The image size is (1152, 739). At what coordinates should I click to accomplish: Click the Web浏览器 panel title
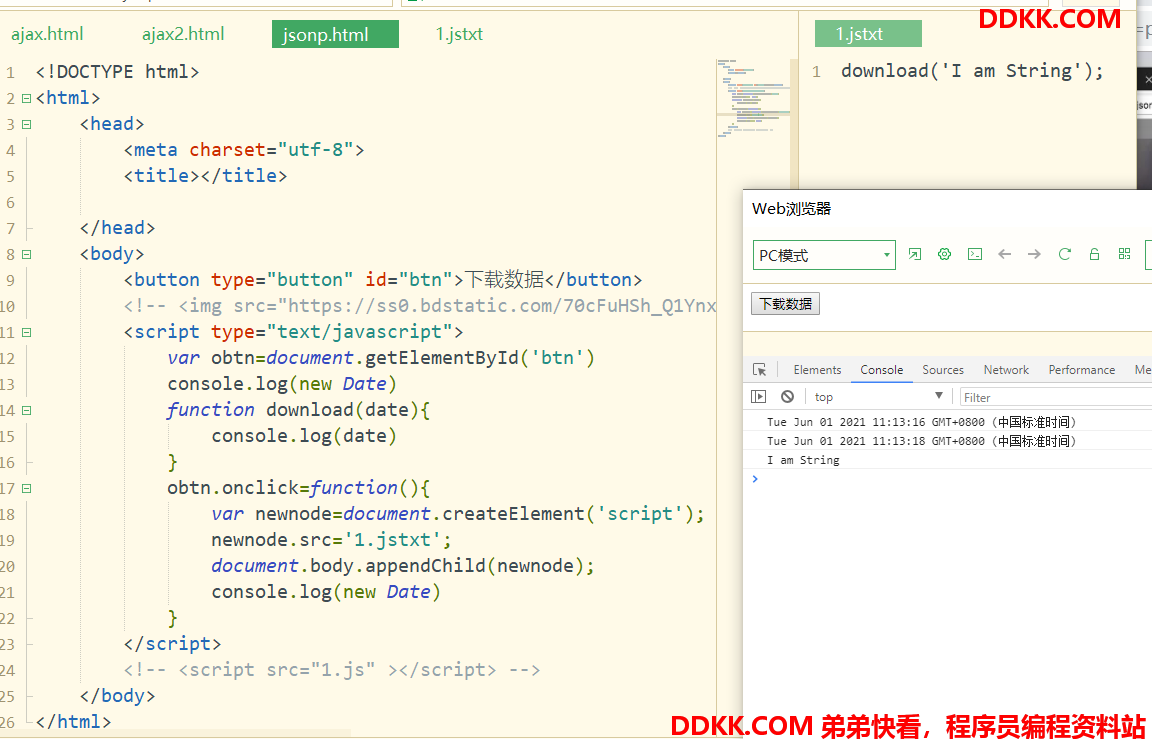791,209
